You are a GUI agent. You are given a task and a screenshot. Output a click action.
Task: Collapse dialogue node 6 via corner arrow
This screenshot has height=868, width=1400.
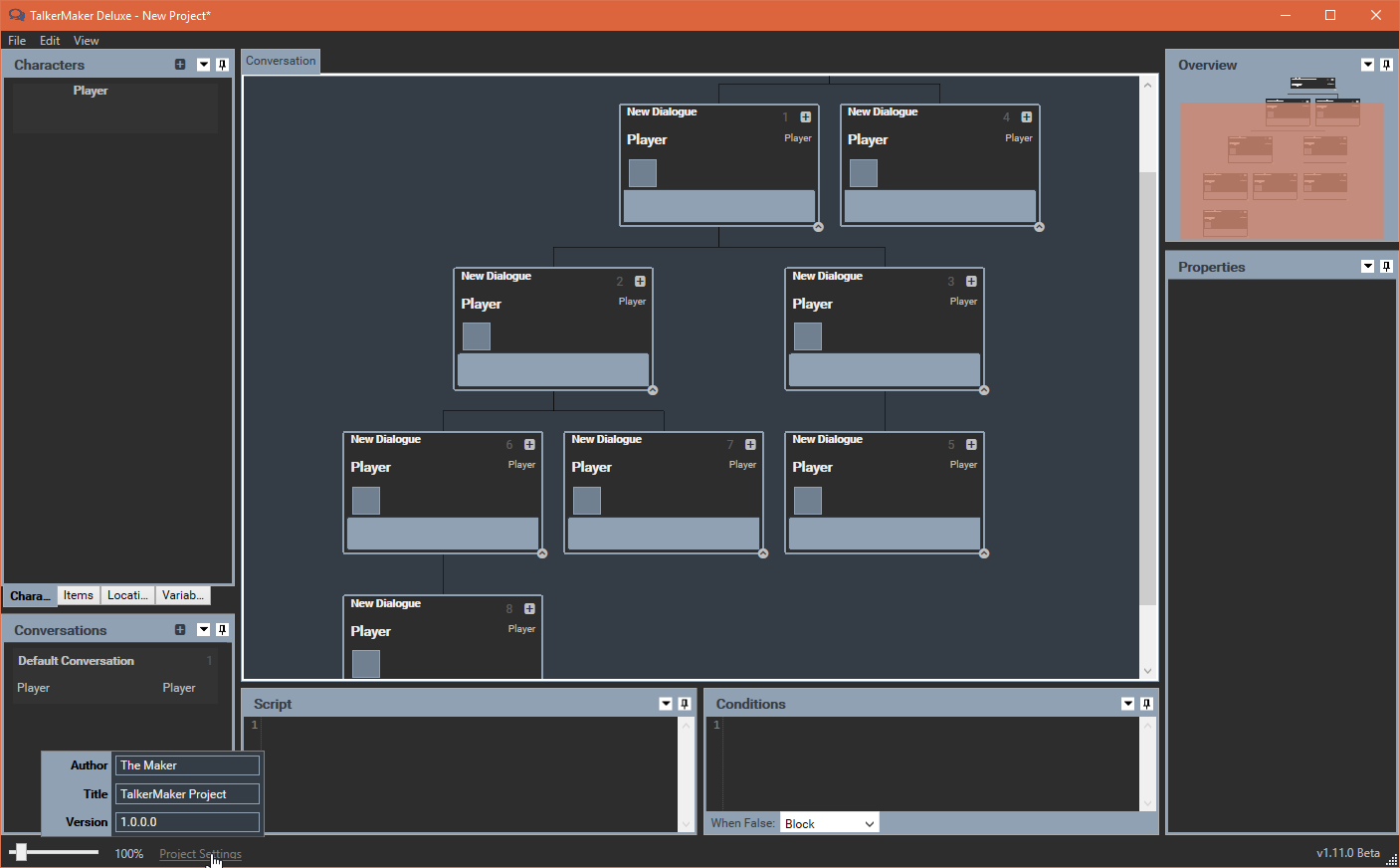[542, 553]
